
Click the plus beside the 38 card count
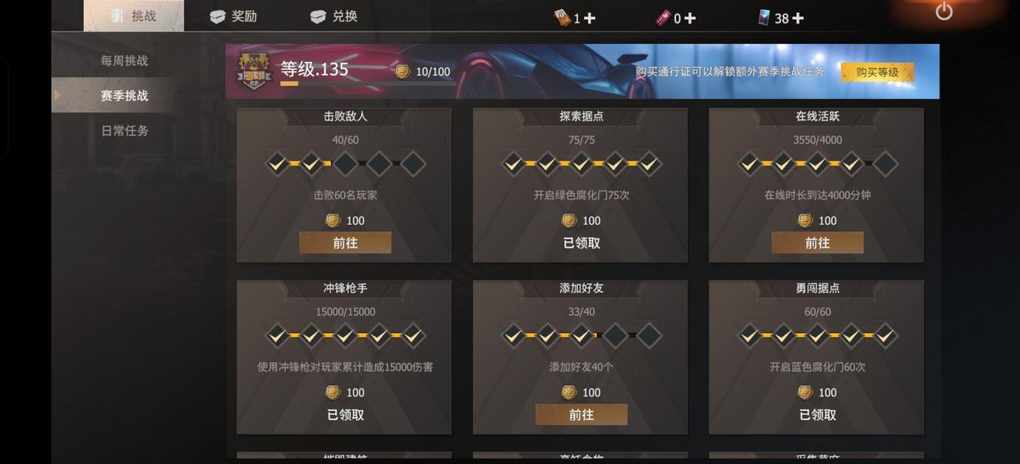coord(798,18)
